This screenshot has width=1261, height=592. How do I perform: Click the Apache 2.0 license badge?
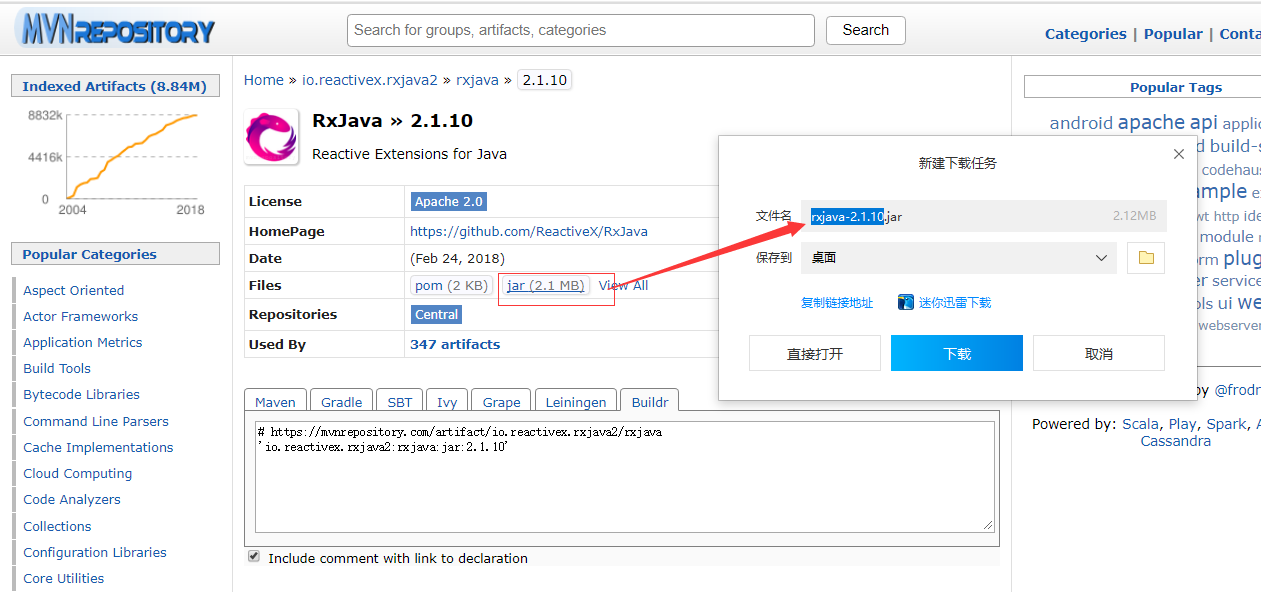click(x=449, y=201)
